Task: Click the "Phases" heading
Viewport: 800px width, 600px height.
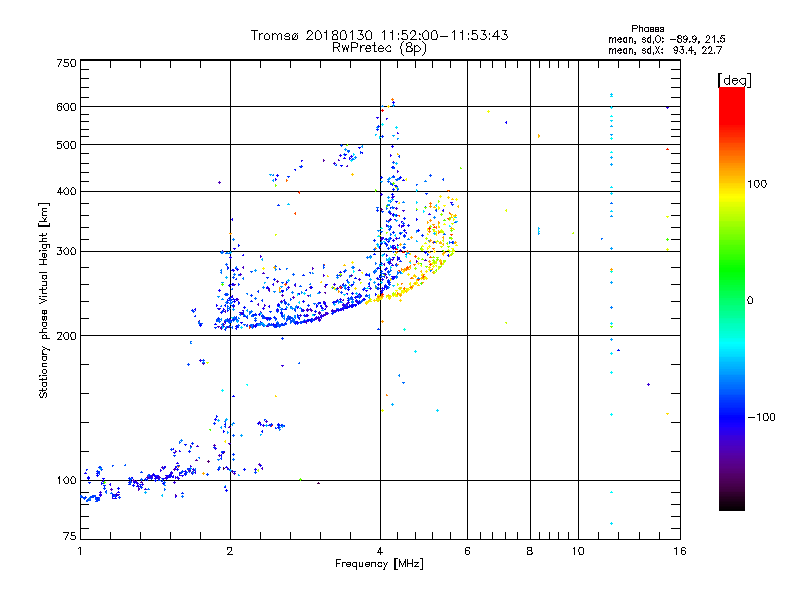Action: pyautogui.click(x=647, y=29)
